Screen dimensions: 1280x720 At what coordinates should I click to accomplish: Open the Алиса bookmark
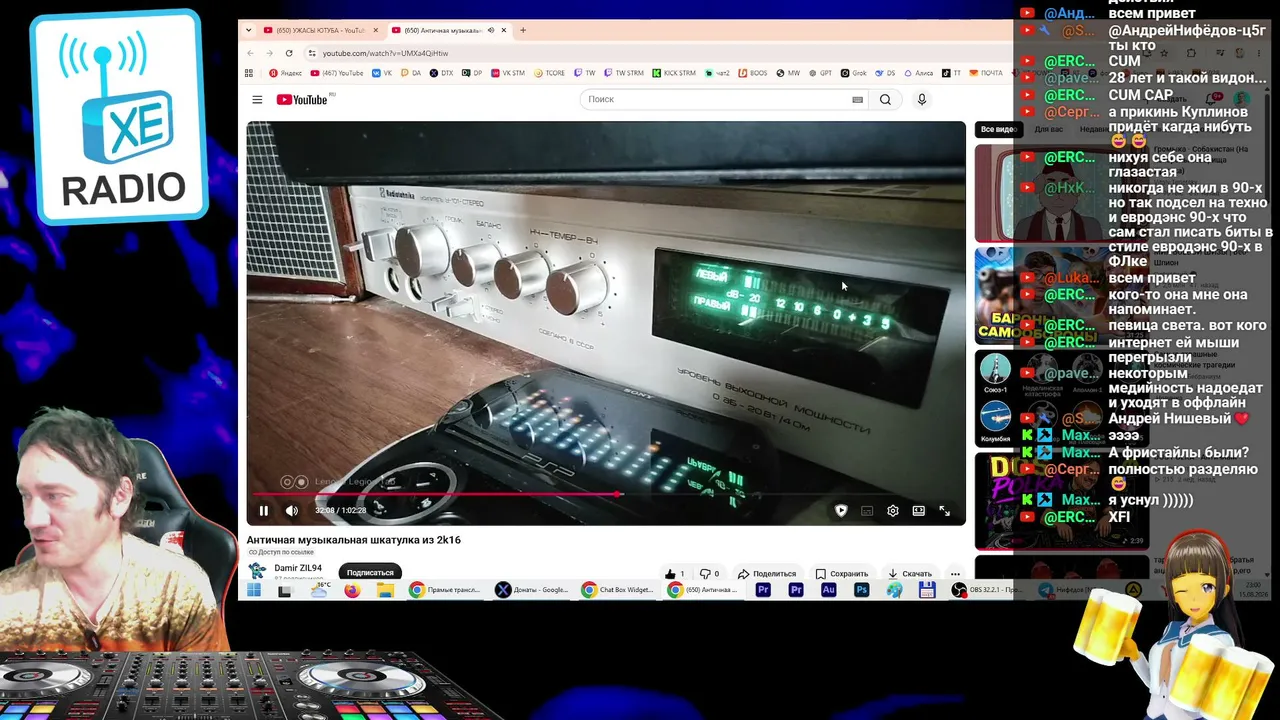[x=919, y=73]
